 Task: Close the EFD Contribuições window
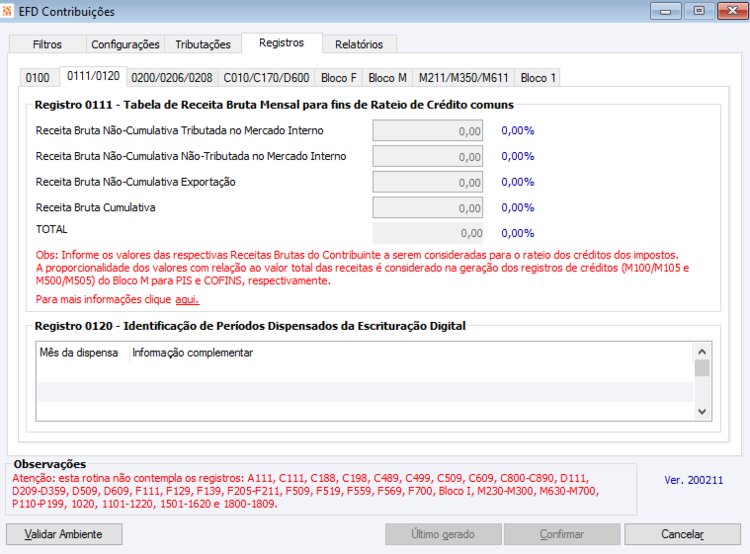coord(733,11)
